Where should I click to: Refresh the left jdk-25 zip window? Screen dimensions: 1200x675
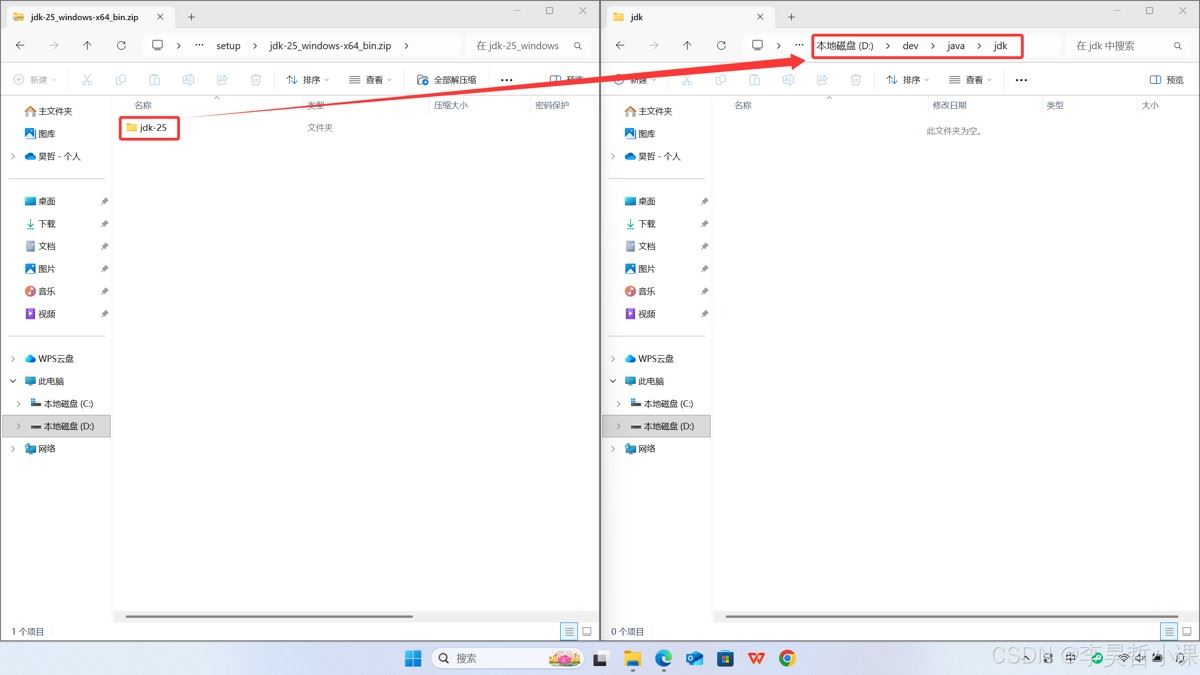click(x=121, y=46)
